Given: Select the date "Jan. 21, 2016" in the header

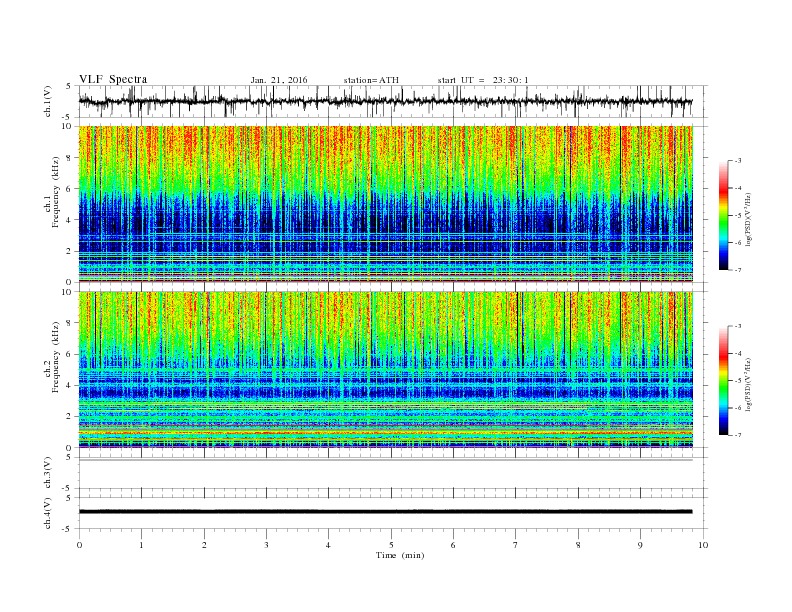Looking at the screenshot, I should pyautogui.click(x=279, y=80).
